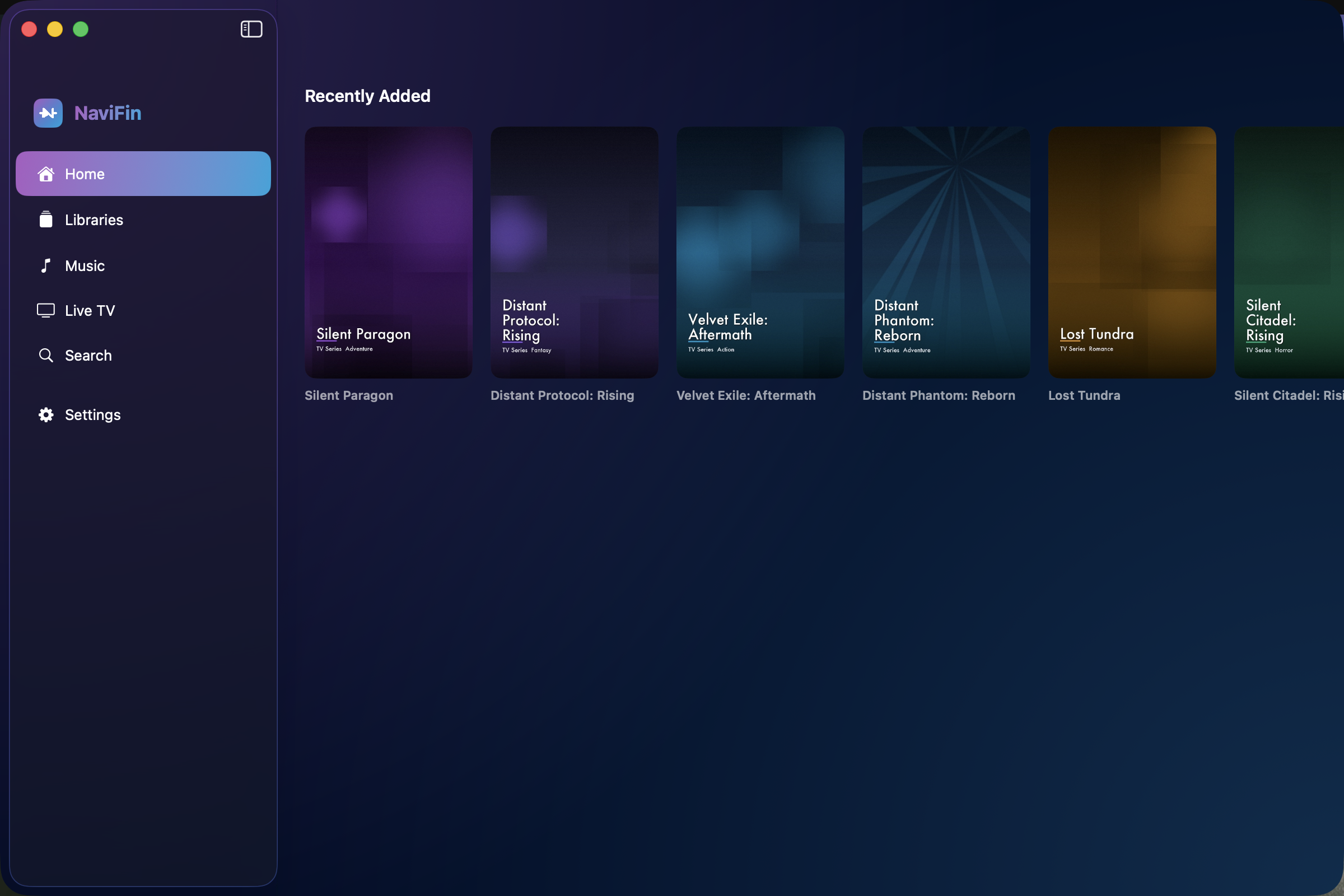This screenshot has height=896, width=1344.
Task: Open the Distant Protocol: Rising poster
Action: tap(575, 252)
